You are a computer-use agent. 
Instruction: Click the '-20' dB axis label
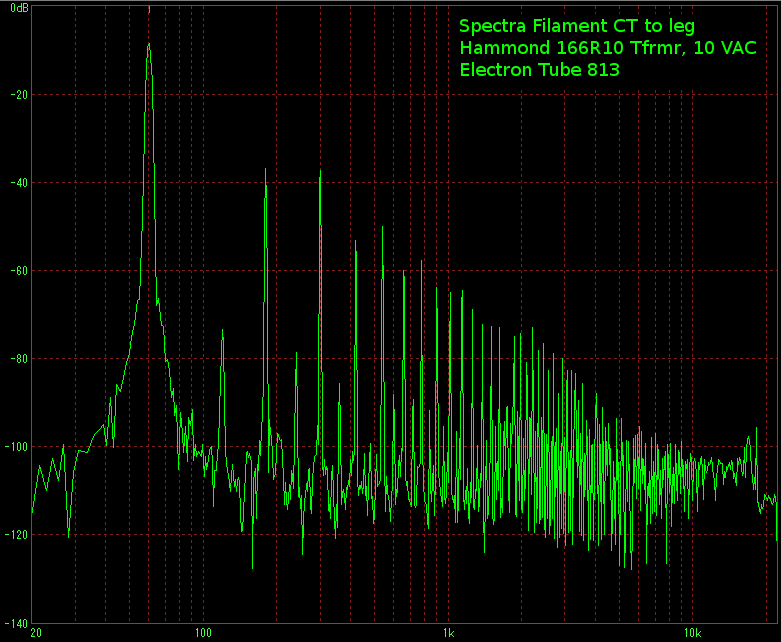tap(18, 95)
